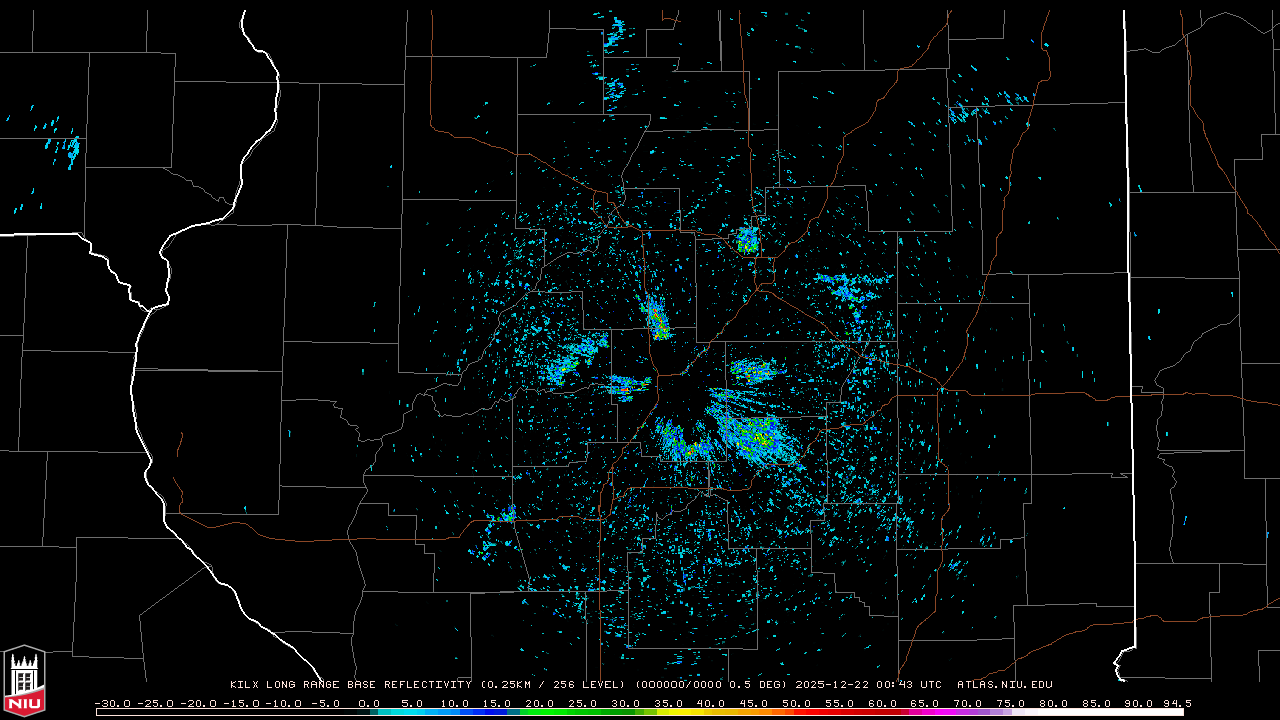
Task: Click the 0.5 DEG elevation label
Action: click(x=761, y=685)
